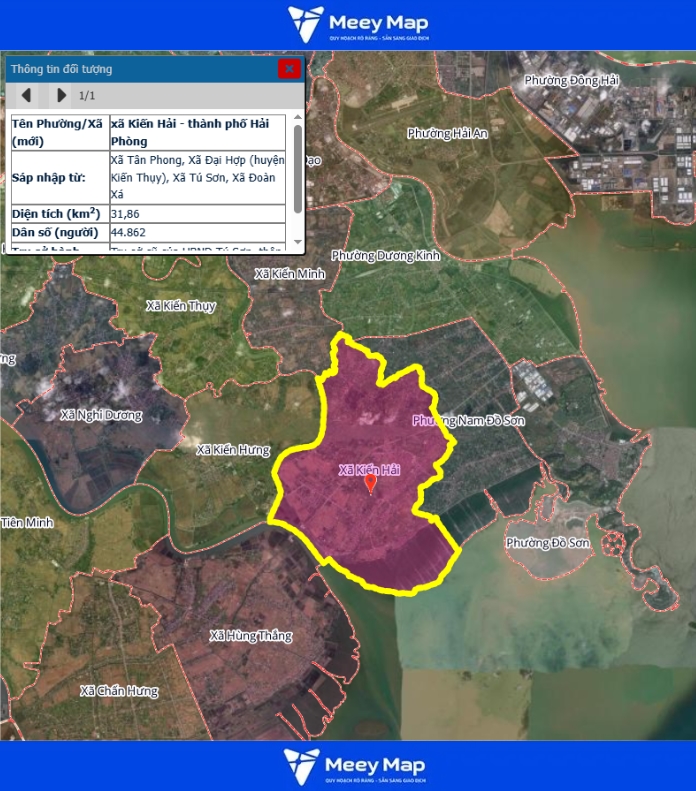The width and height of the screenshot is (696, 791).
Task: Click the Meey Map logo at bottom
Action: [x=357, y=765]
